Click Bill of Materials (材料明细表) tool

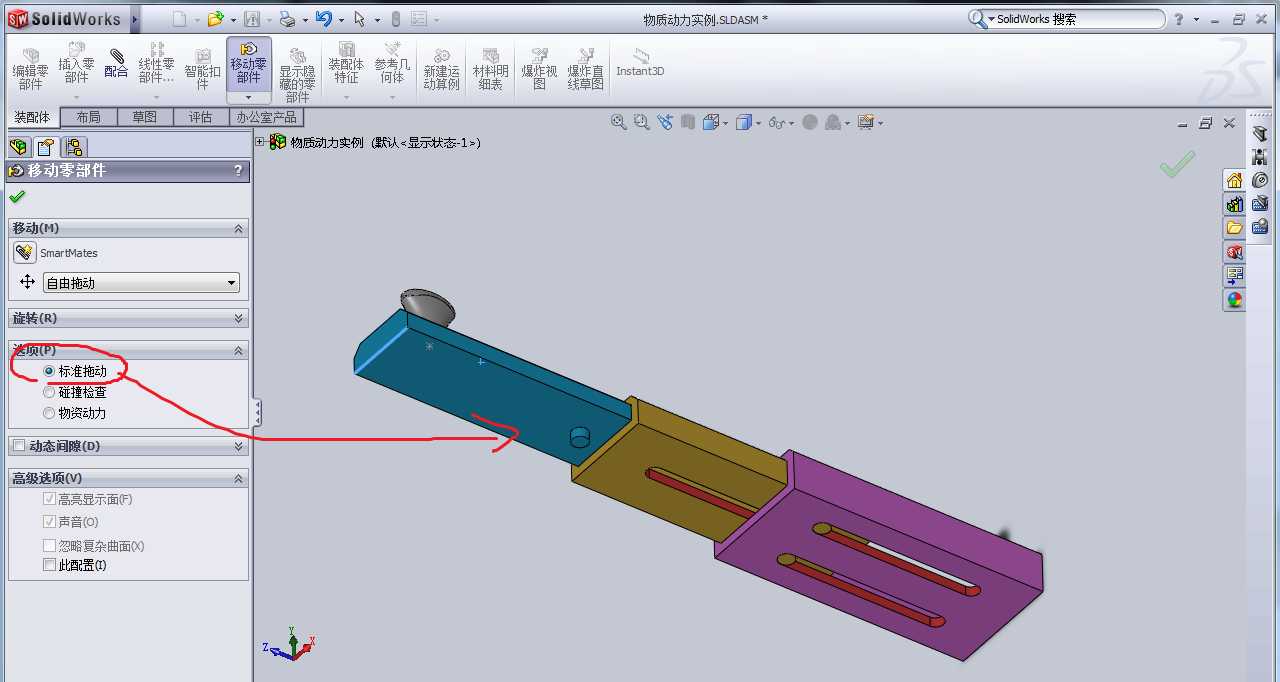490,69
